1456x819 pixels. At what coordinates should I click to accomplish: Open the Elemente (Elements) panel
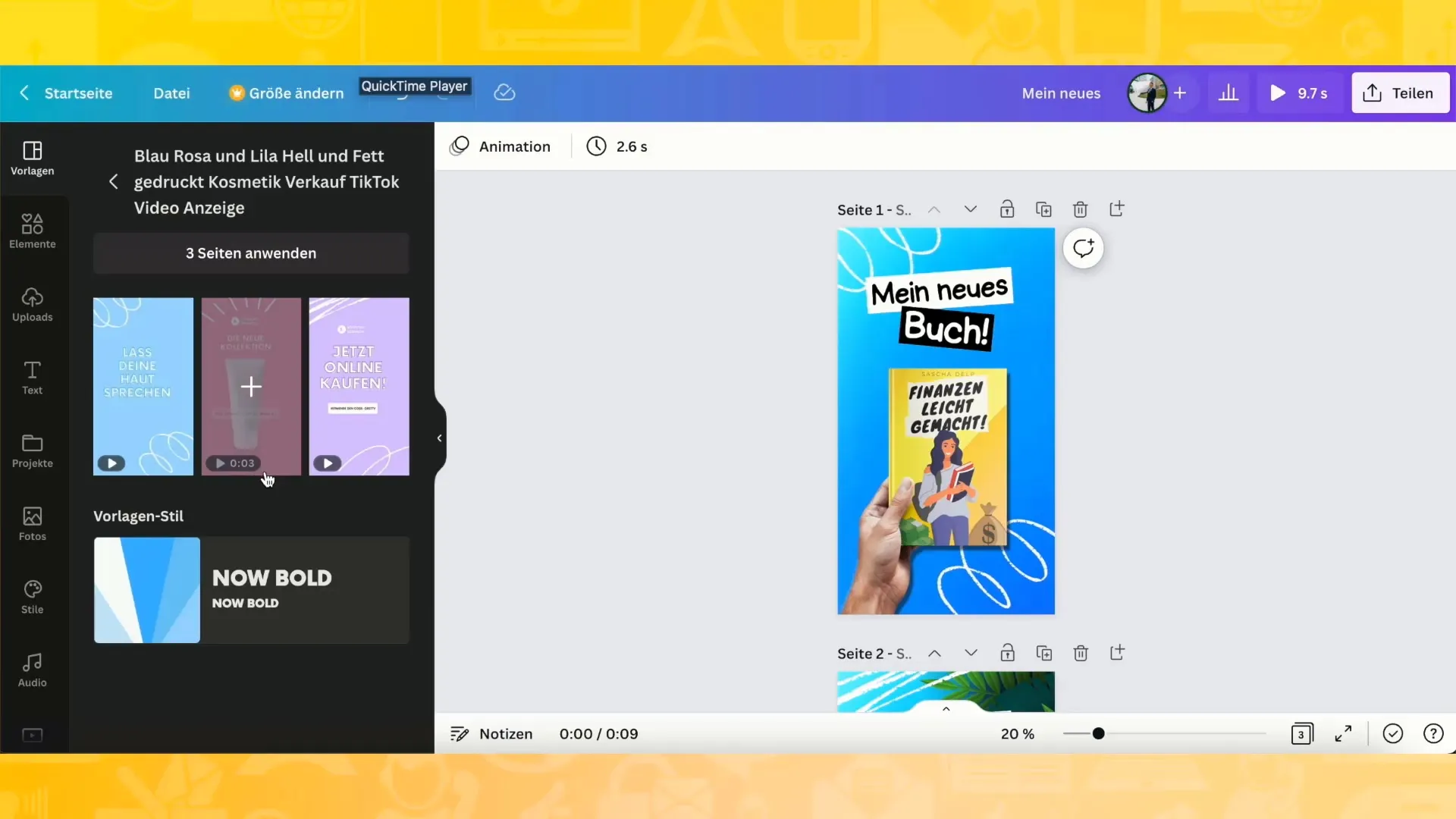(x=32, y=230)
